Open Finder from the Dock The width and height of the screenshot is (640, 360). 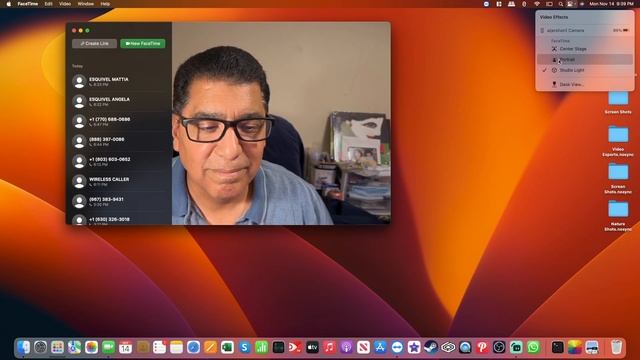point(24,347)
